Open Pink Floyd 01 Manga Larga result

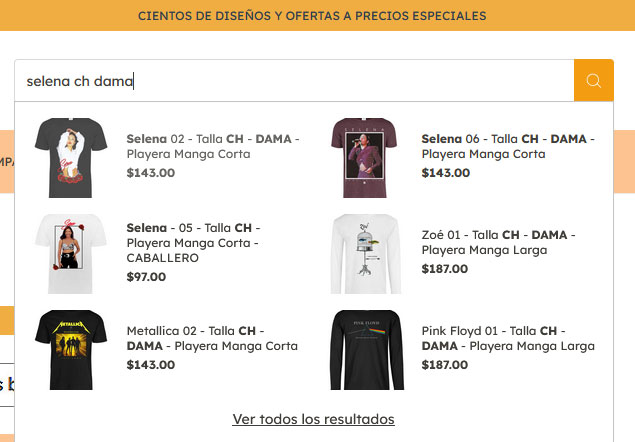tap(508, 338)
